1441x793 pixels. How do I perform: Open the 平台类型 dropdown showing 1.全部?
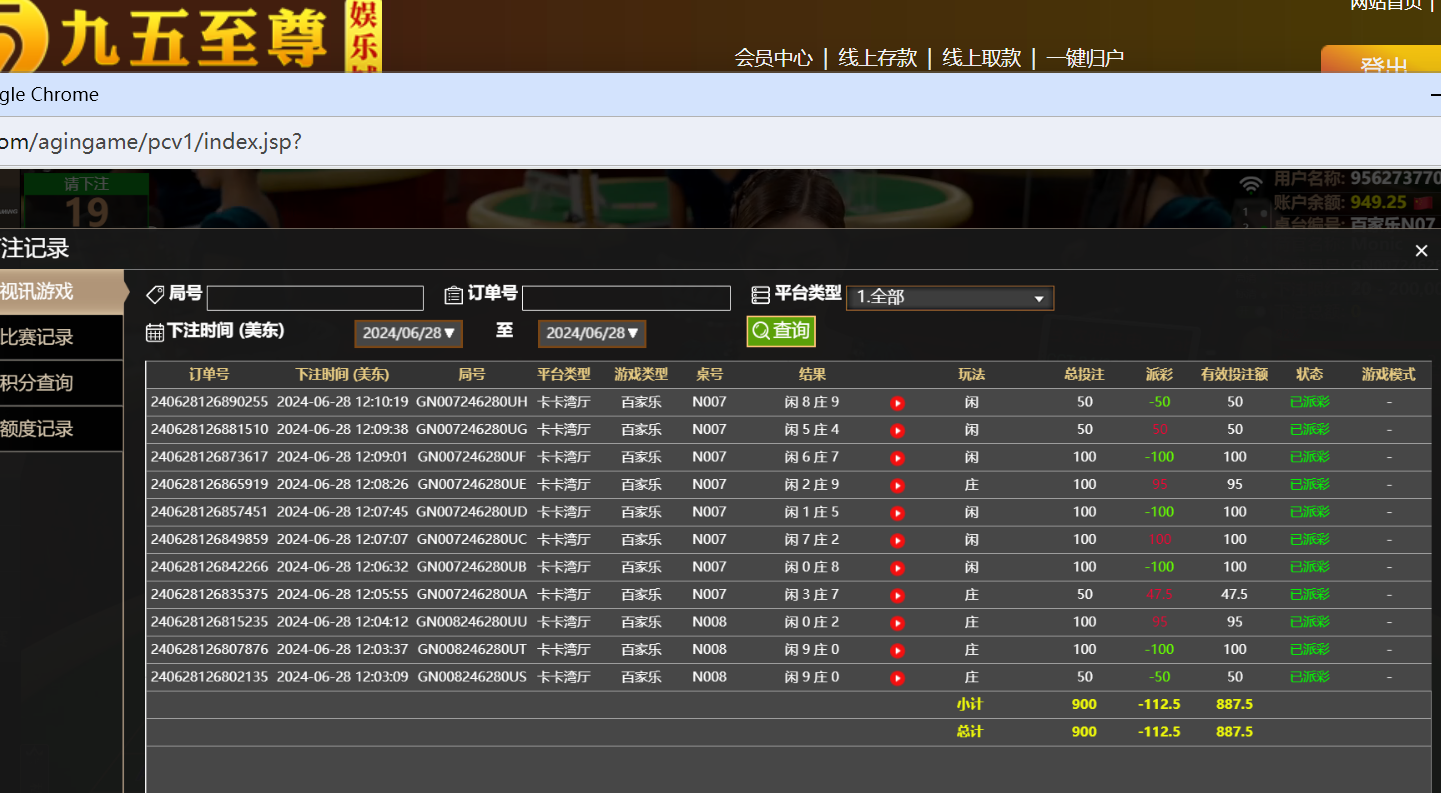(x=949, y=298)
